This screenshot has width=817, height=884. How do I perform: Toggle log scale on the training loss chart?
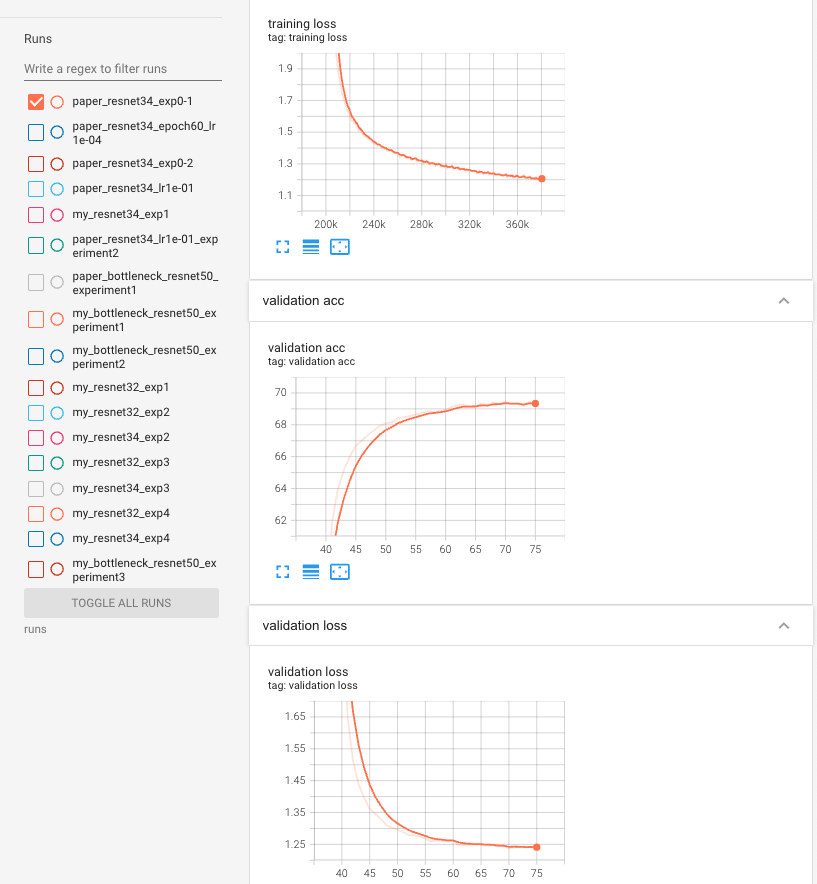coord(310,247)
